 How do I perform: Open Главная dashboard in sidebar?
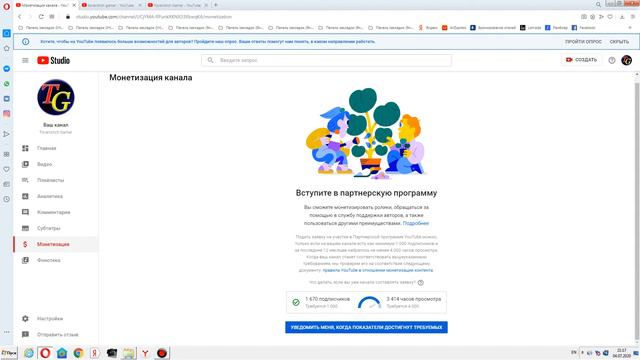click(56, 148)
